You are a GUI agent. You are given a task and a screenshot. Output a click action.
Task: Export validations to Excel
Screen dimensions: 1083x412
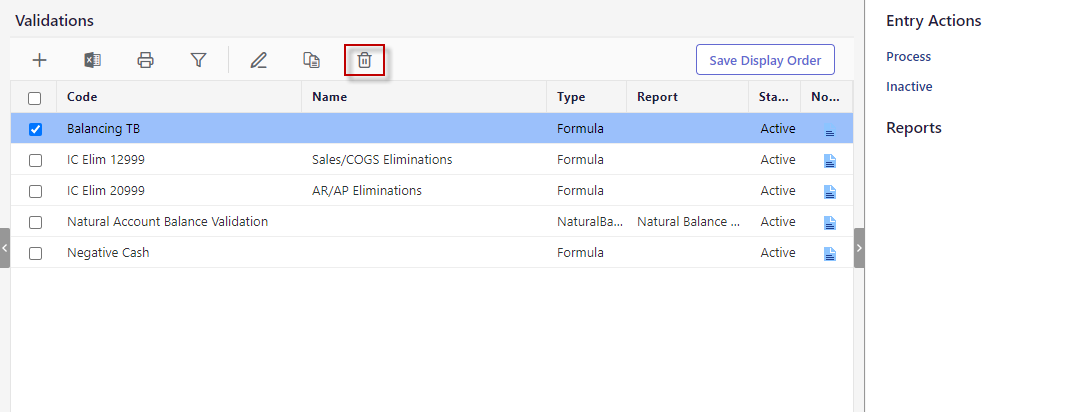point(93,60)
